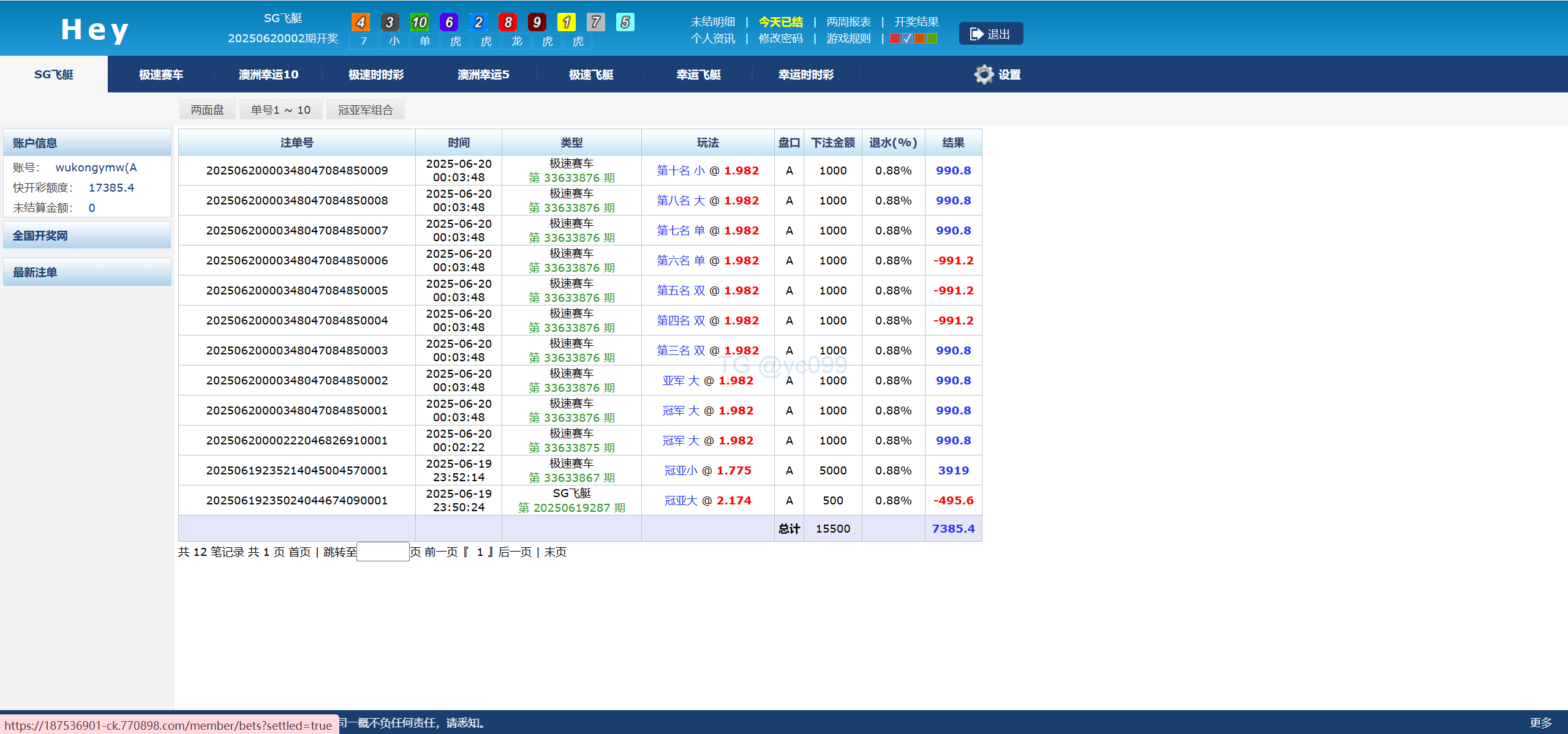Open the 冠亚军组合 sub-tab
The height and width of the screenshot is (734, 1568).
[365, 110]
